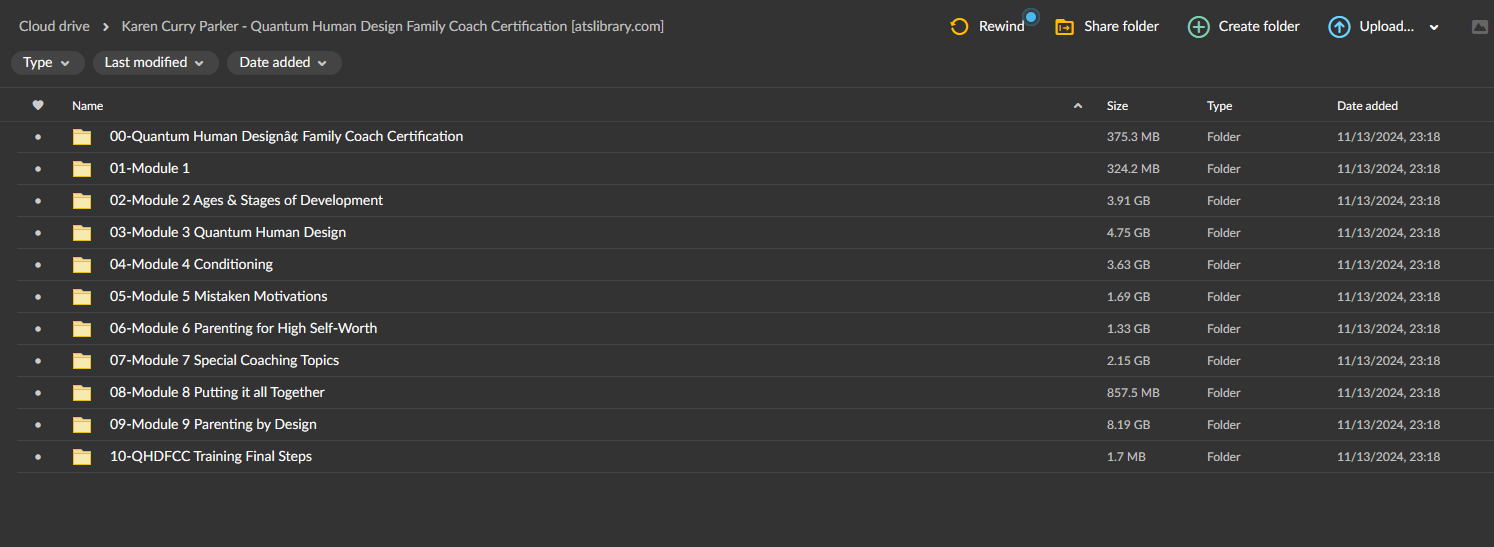
Task: Open the Upload options dropdown arrow
Action: tap(1434, 28)
